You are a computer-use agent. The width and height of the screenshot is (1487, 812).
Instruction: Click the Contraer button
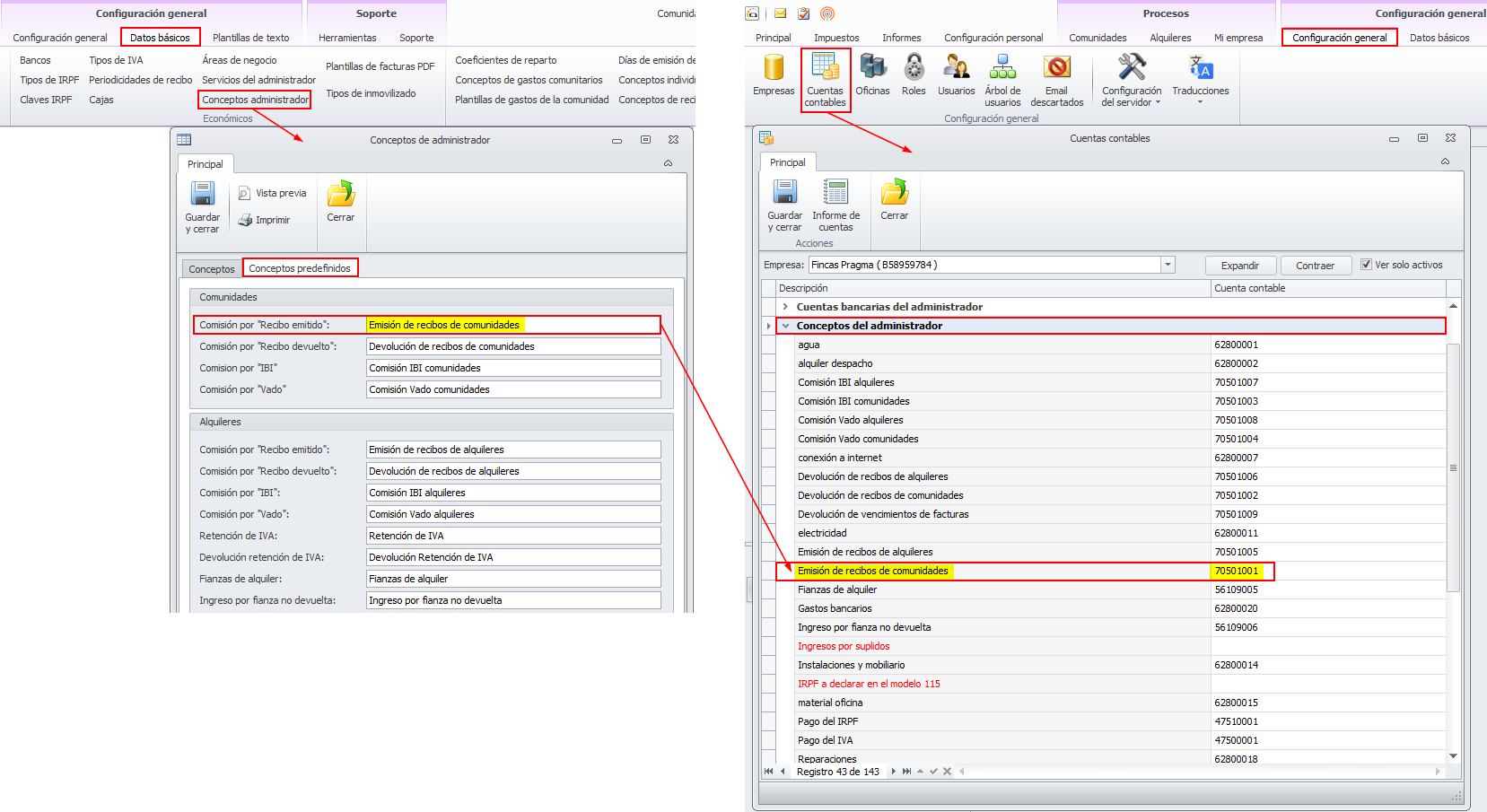point(1316,266)
